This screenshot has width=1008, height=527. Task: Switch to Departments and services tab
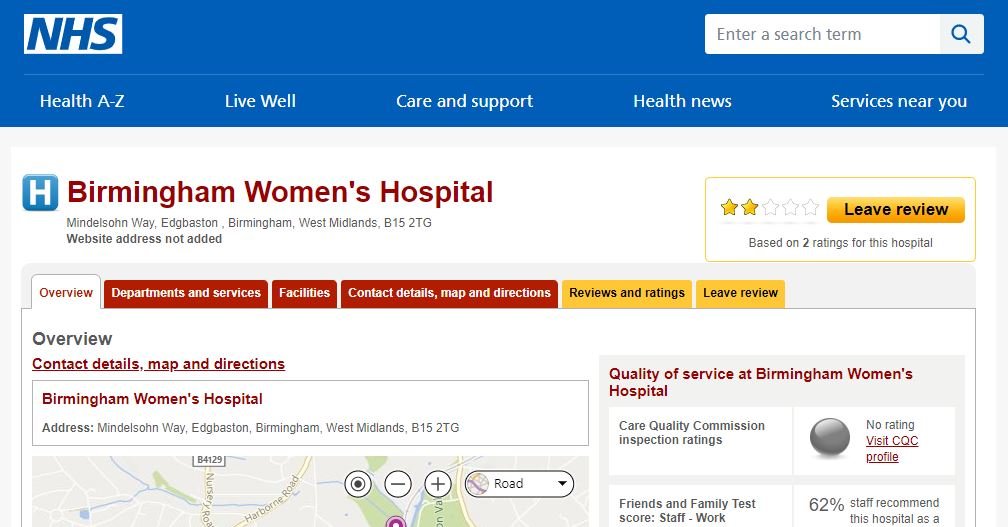click(186, 293)
